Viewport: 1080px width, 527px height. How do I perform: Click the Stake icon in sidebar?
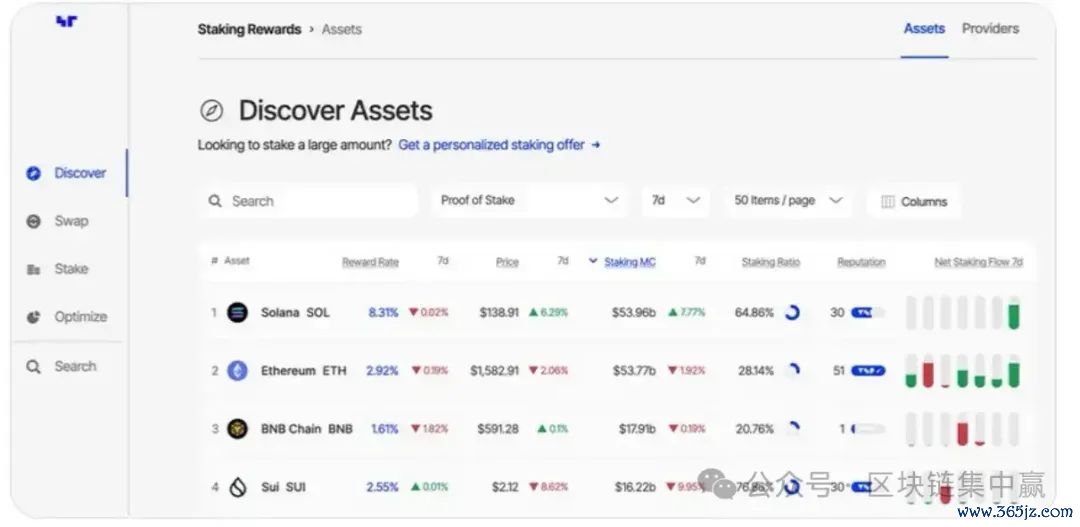pos(33,269)
